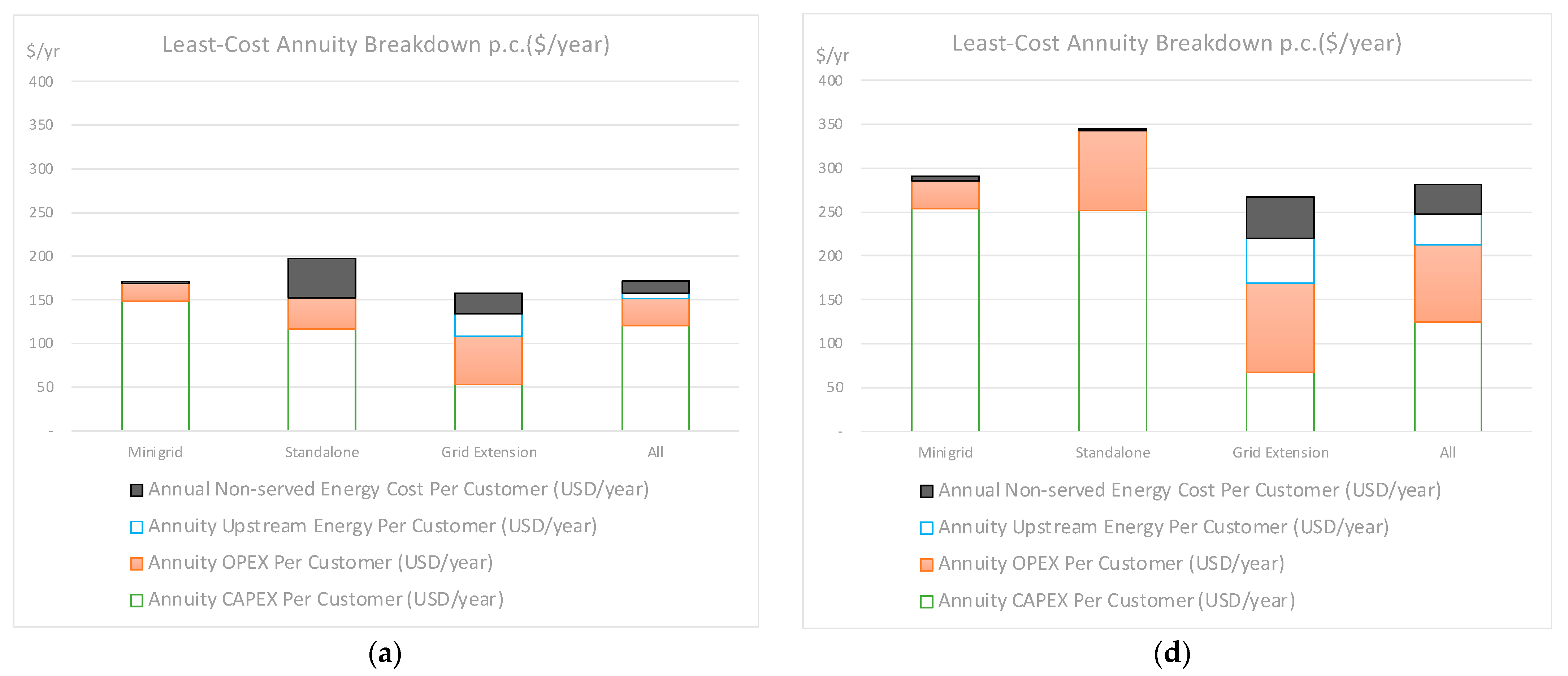Select the Standalone dark gray segment in chart (a)

[321, 278]
